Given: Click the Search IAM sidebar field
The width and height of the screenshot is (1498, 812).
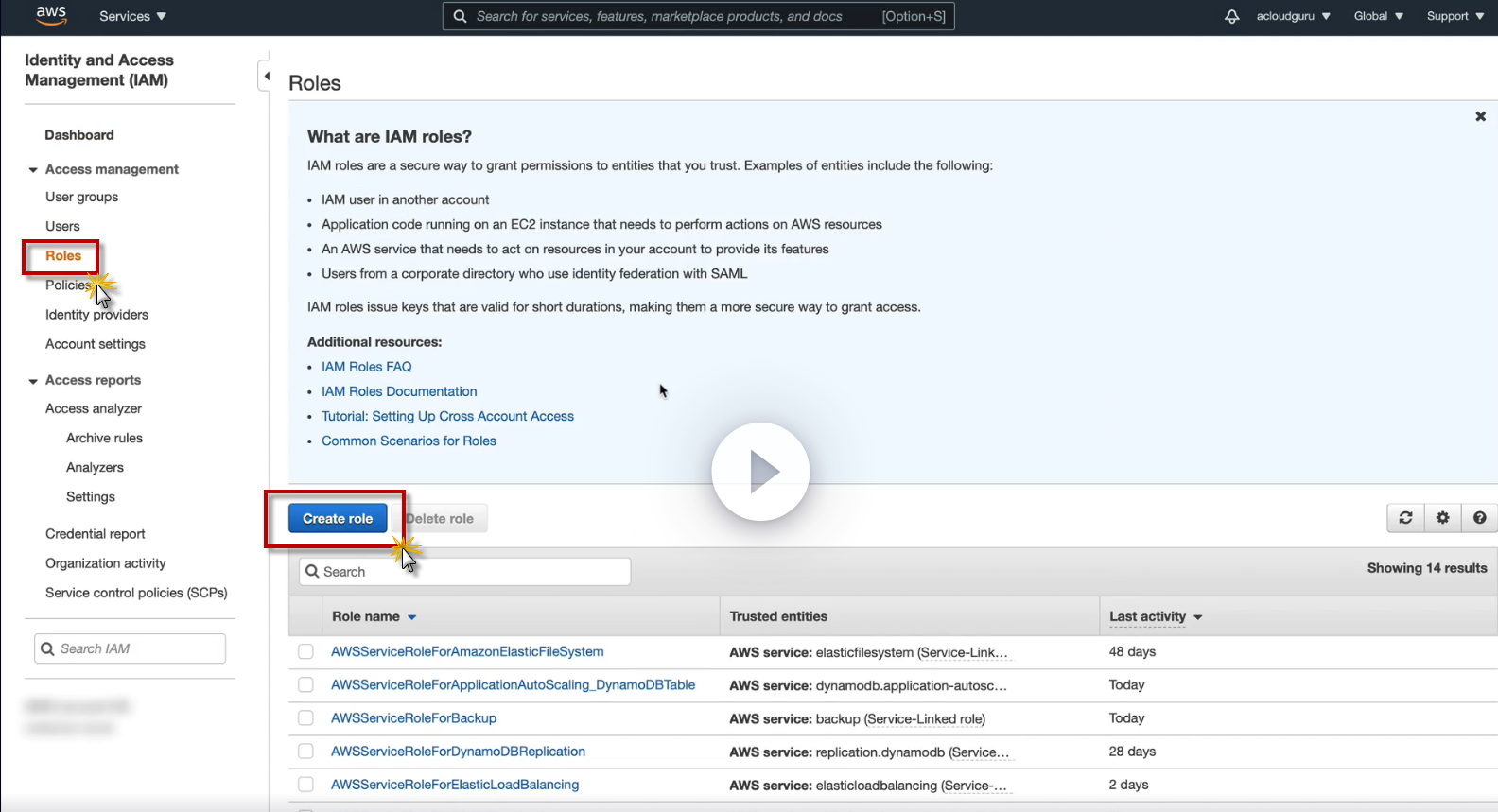Looking at the screenshot, I should (130, 648).
